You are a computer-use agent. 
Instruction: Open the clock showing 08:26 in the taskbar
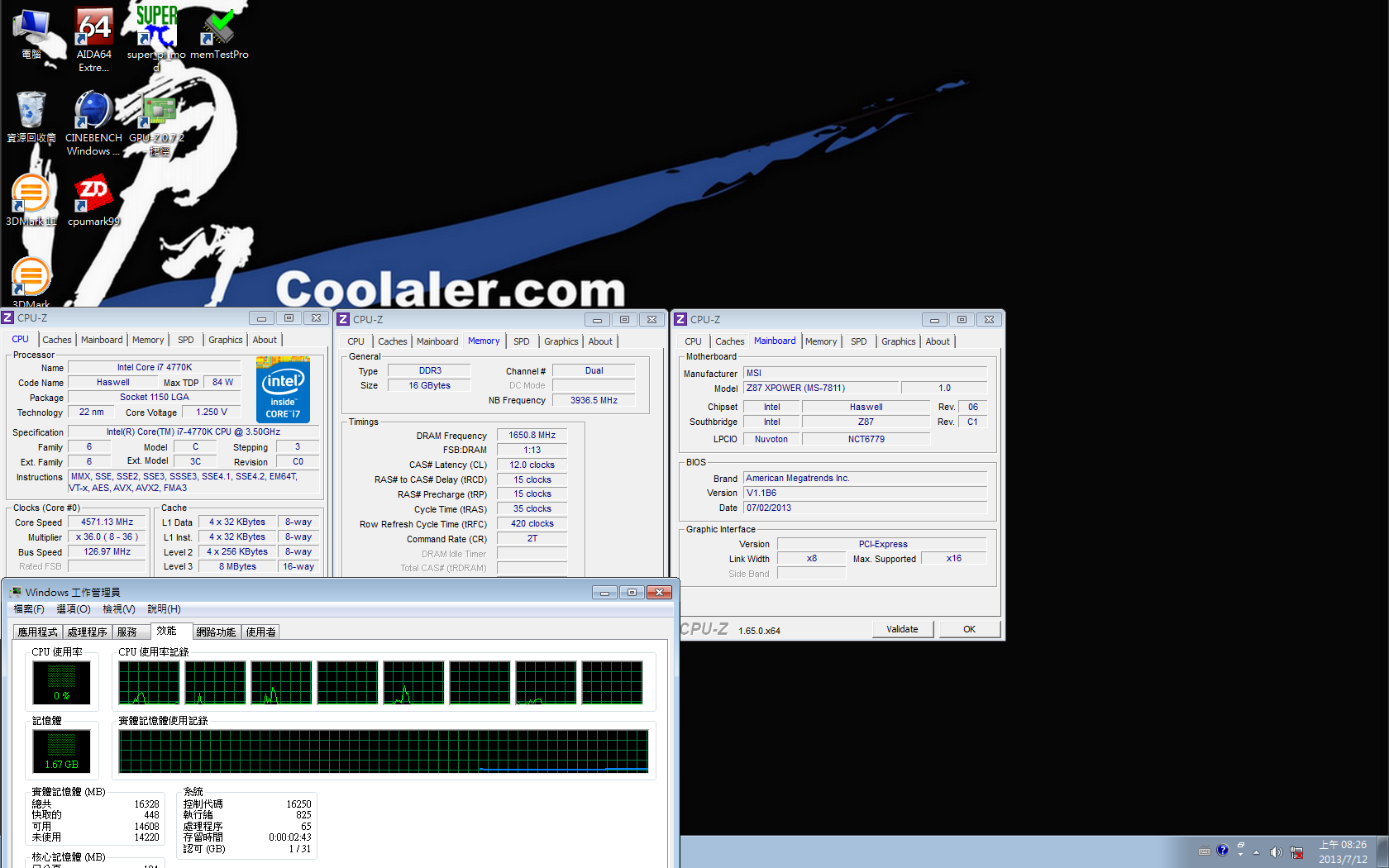[x=1343, y=852]
